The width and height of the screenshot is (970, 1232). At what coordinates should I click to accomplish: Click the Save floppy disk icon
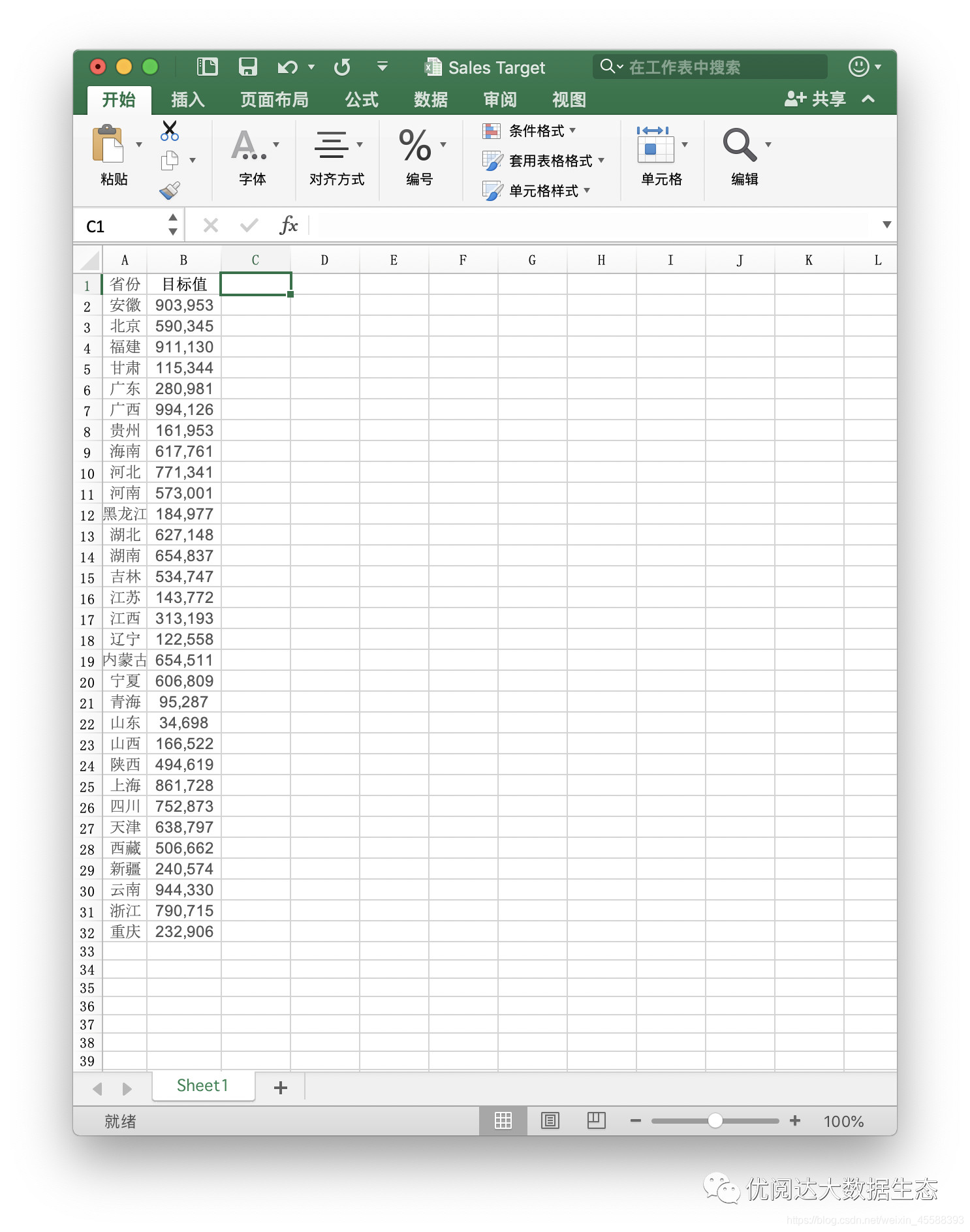tap(248, 67)
